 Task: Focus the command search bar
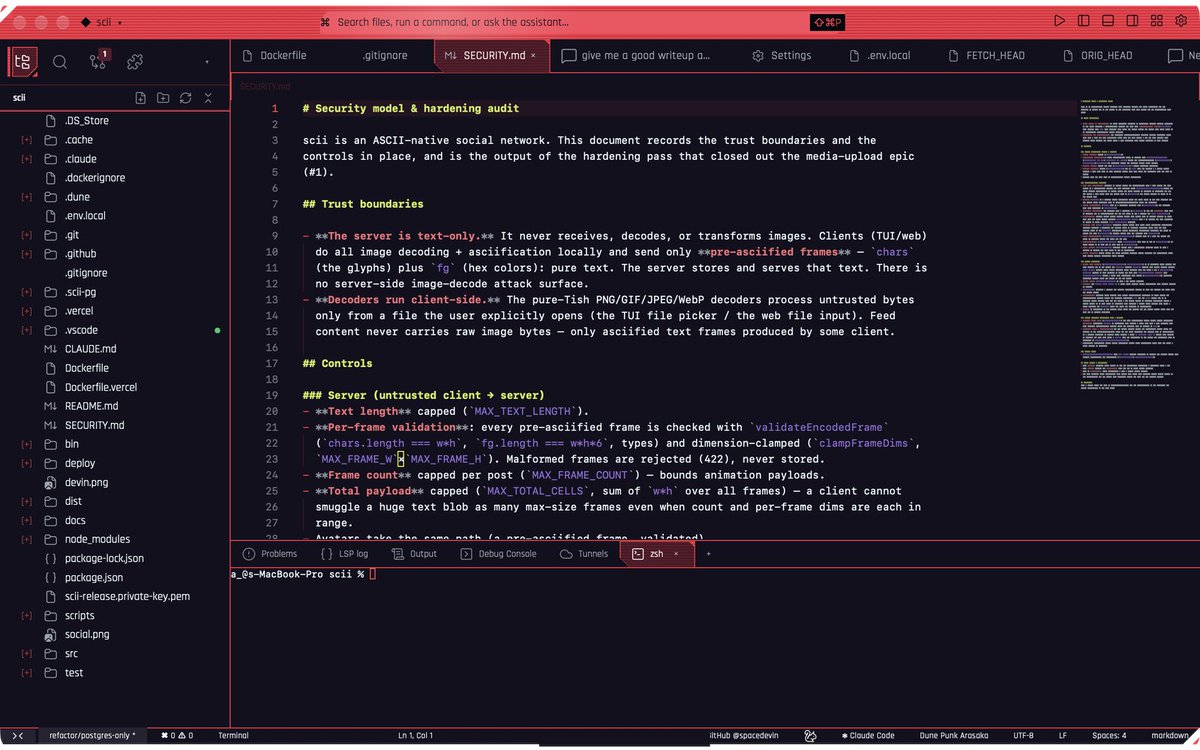pyautogui.click(x=581, y=22)
